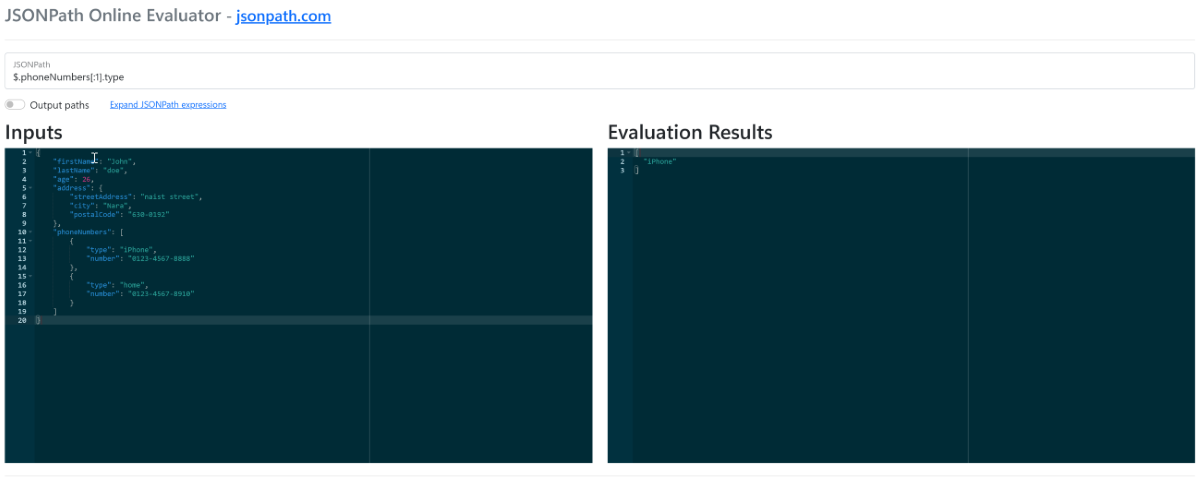Screen dimensions: 1200x479
Task: Click the "postalCode" key in Inputs editor
Action: pyautogui.click(x=96, y=214)
